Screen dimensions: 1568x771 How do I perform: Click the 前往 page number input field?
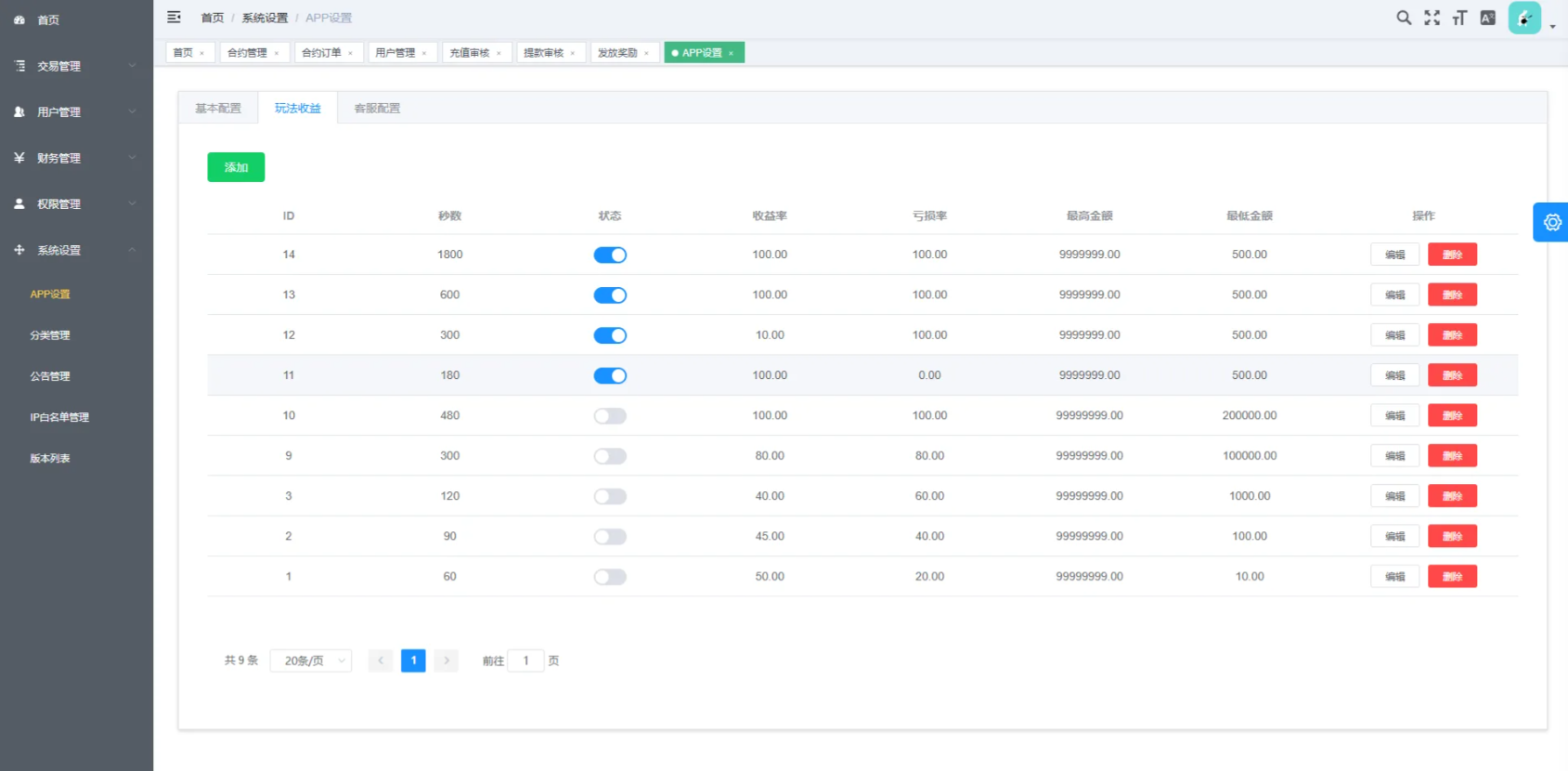525,660
